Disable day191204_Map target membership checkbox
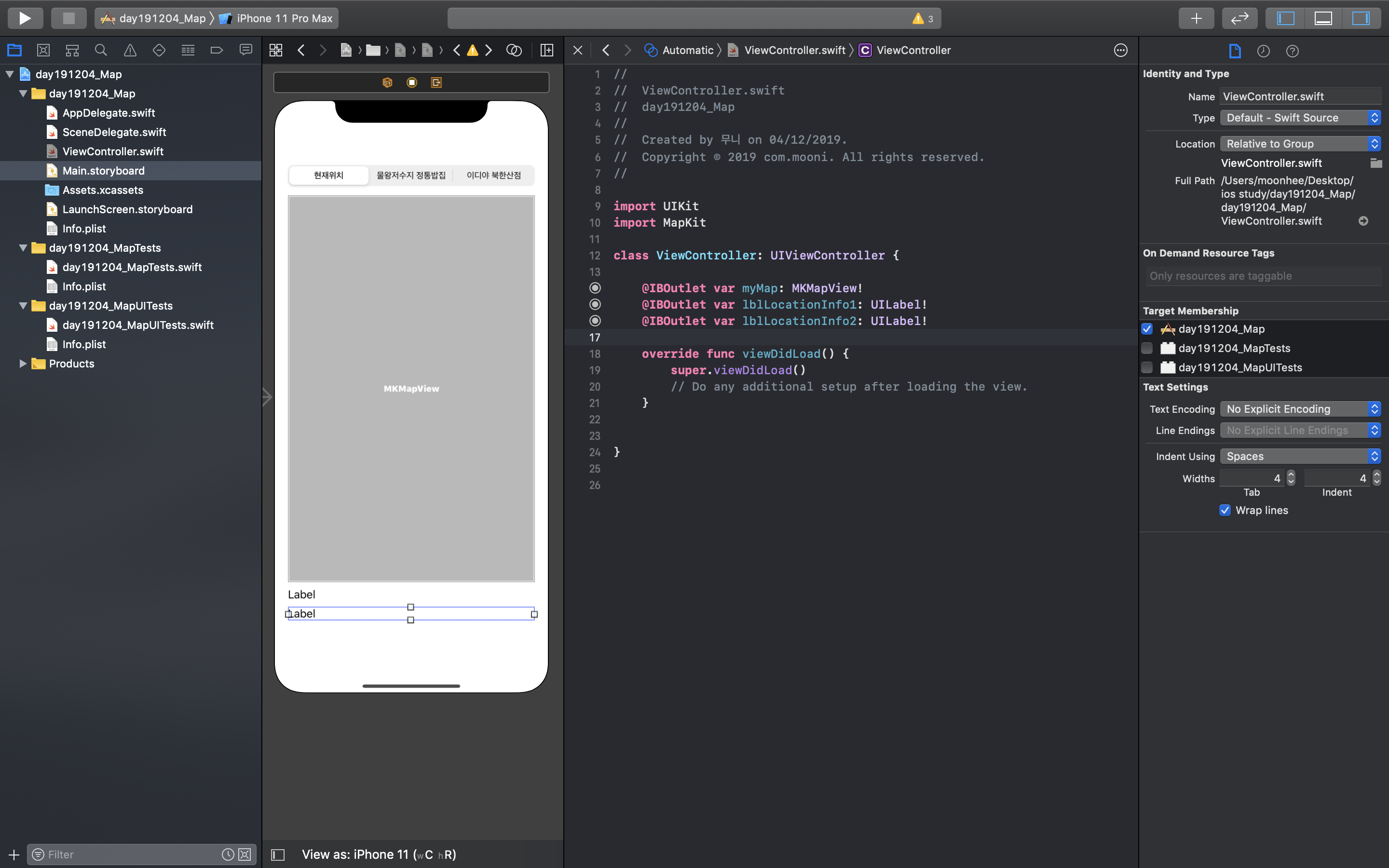Image resolution: width=1389 pixels, height=868 pixels. tap(1147, 329)
